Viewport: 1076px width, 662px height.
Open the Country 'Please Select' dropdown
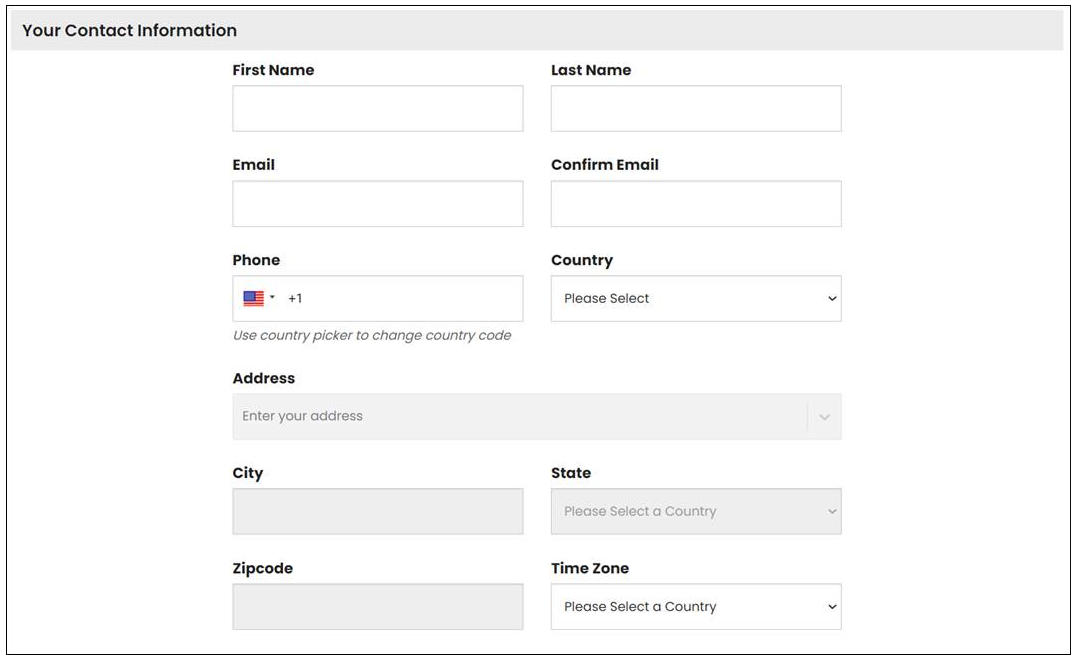click(x=696, y=298)
